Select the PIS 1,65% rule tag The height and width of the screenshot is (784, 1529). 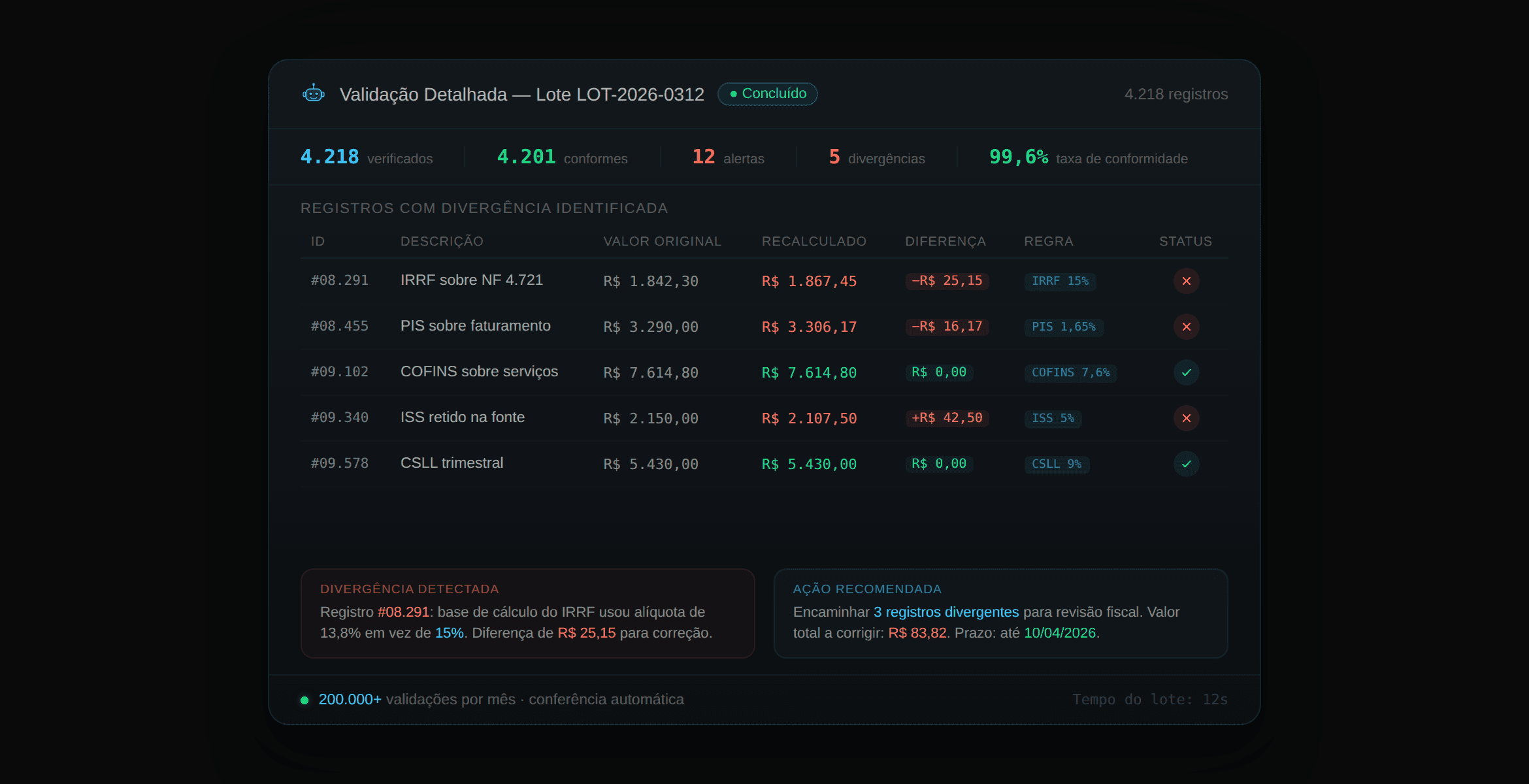1063,327
